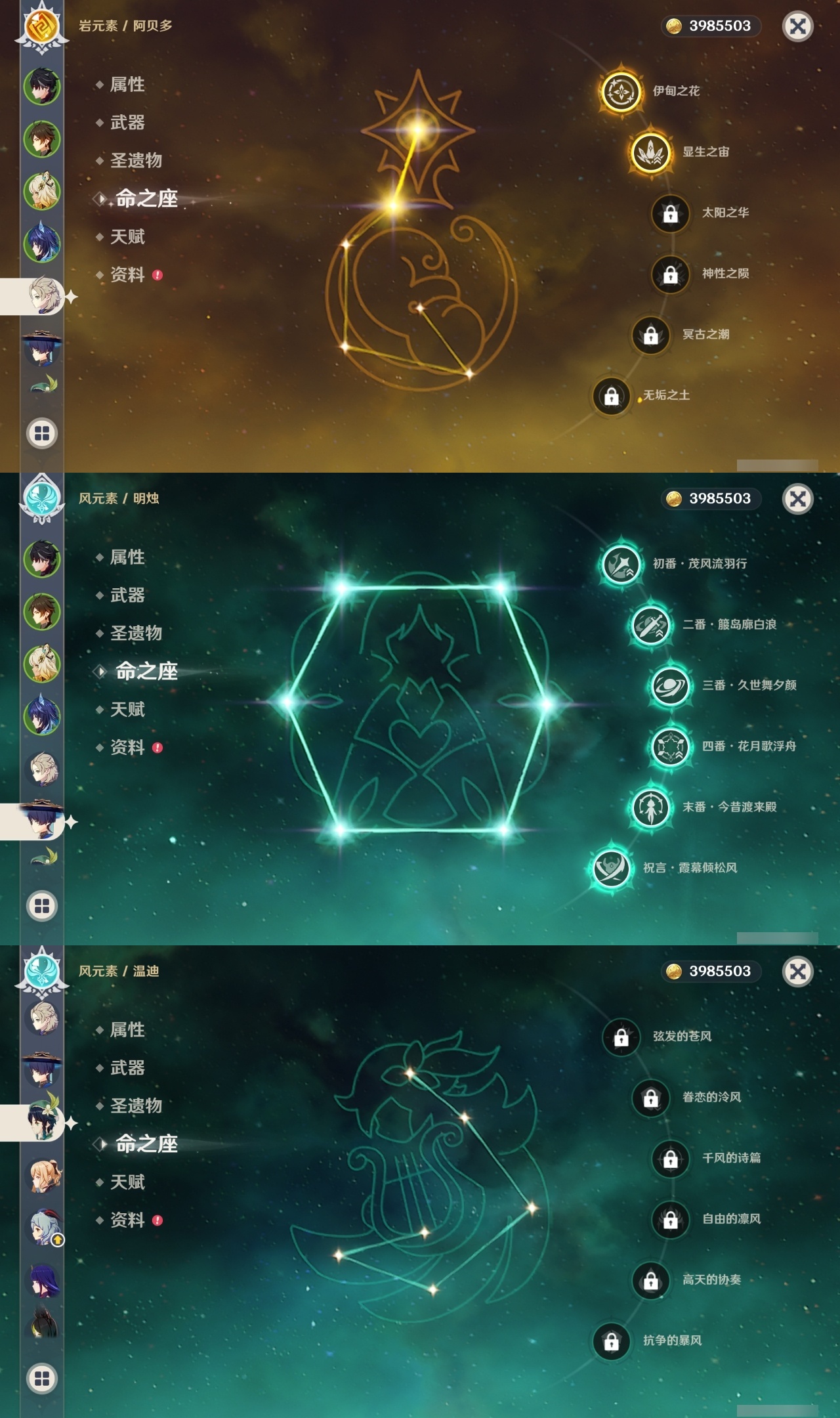Open the 伊甸之花 constellation icon
This screenshot has width=840, height=1418.
pos(621,91)
